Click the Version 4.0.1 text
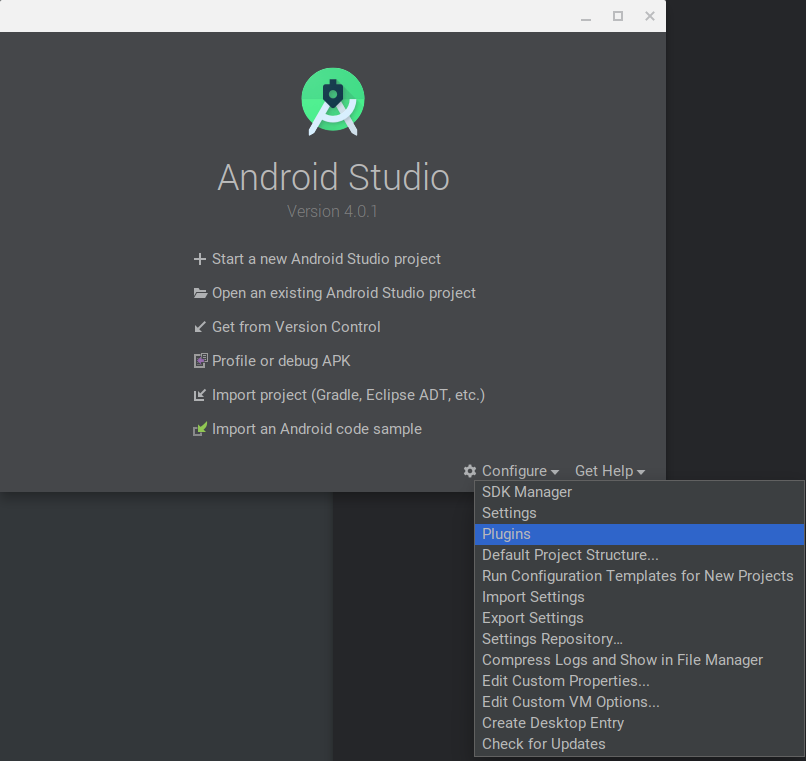Image resolution: width=806 pixels, height=761 pixels. click(332, 211)
